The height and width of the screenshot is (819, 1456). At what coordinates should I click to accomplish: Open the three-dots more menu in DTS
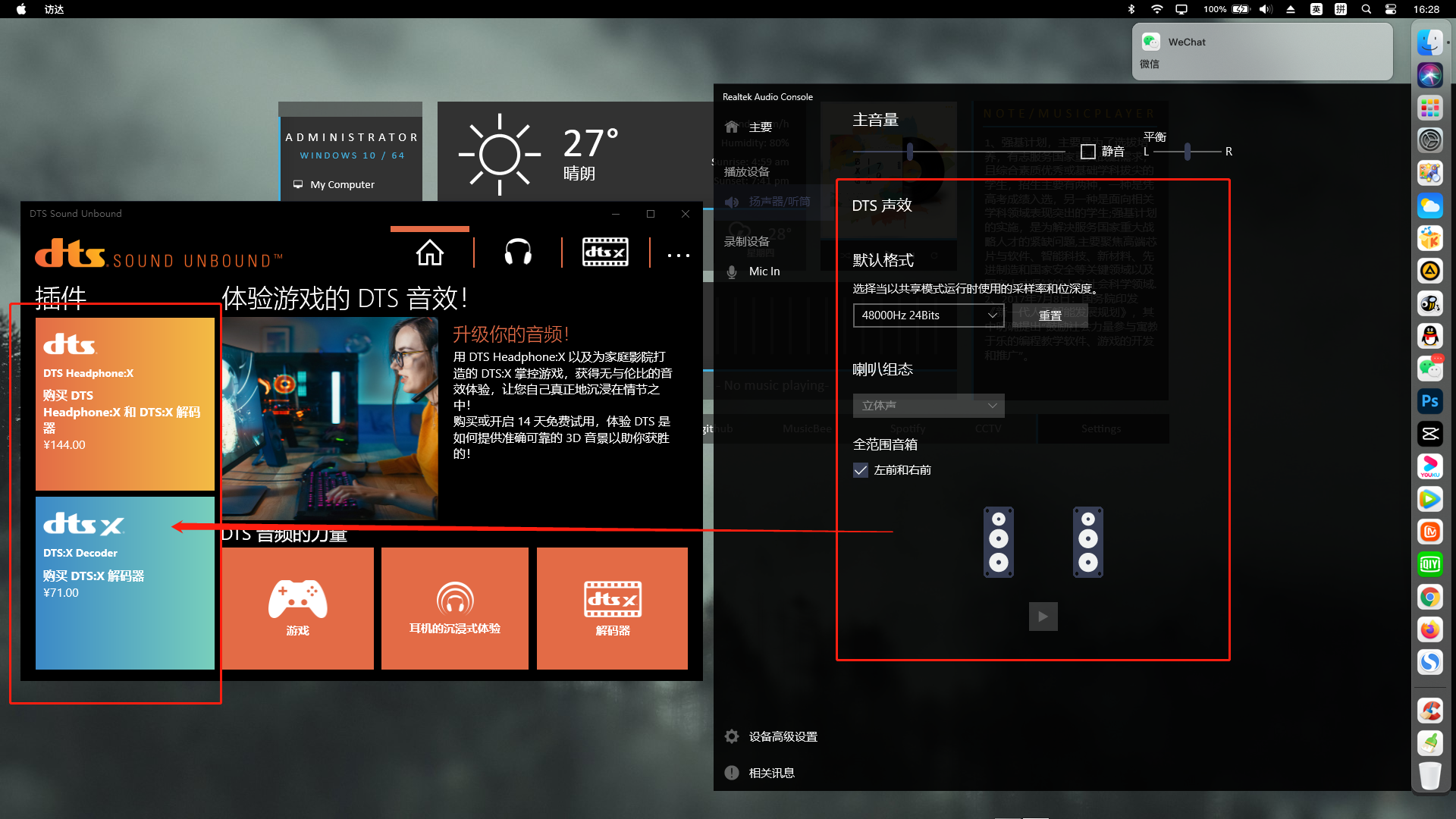[679, 256]
